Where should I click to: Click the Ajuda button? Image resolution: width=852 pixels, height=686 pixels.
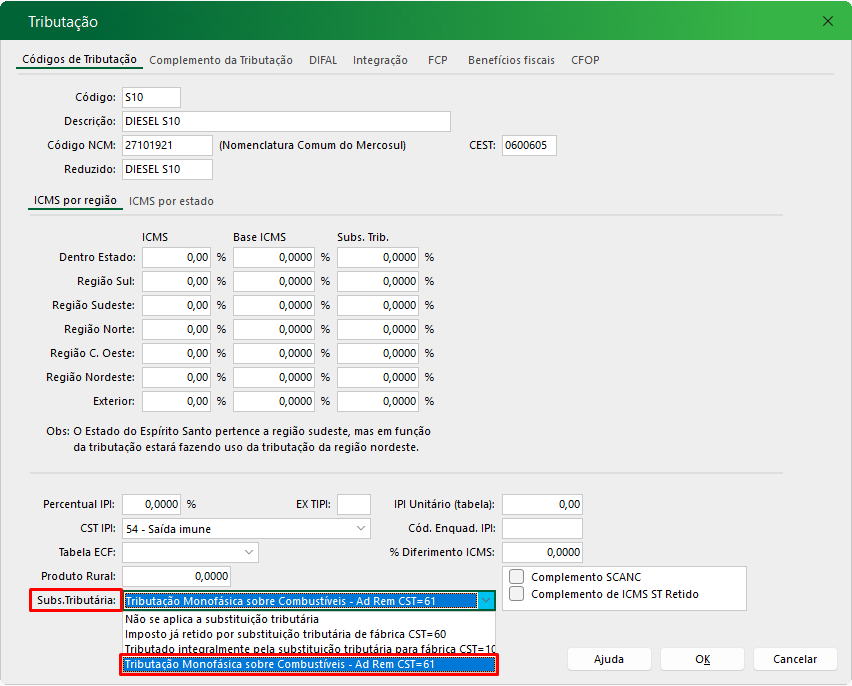click(609, 659)
